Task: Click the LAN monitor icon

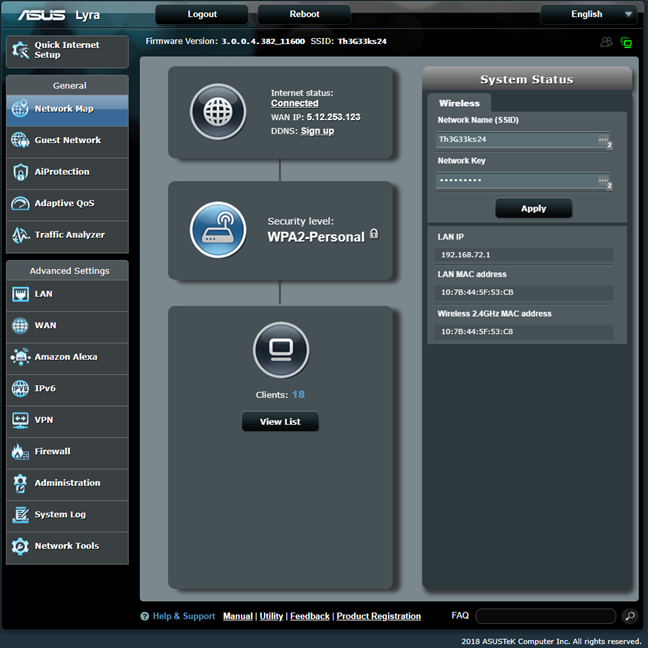Action: coord(20,294)
